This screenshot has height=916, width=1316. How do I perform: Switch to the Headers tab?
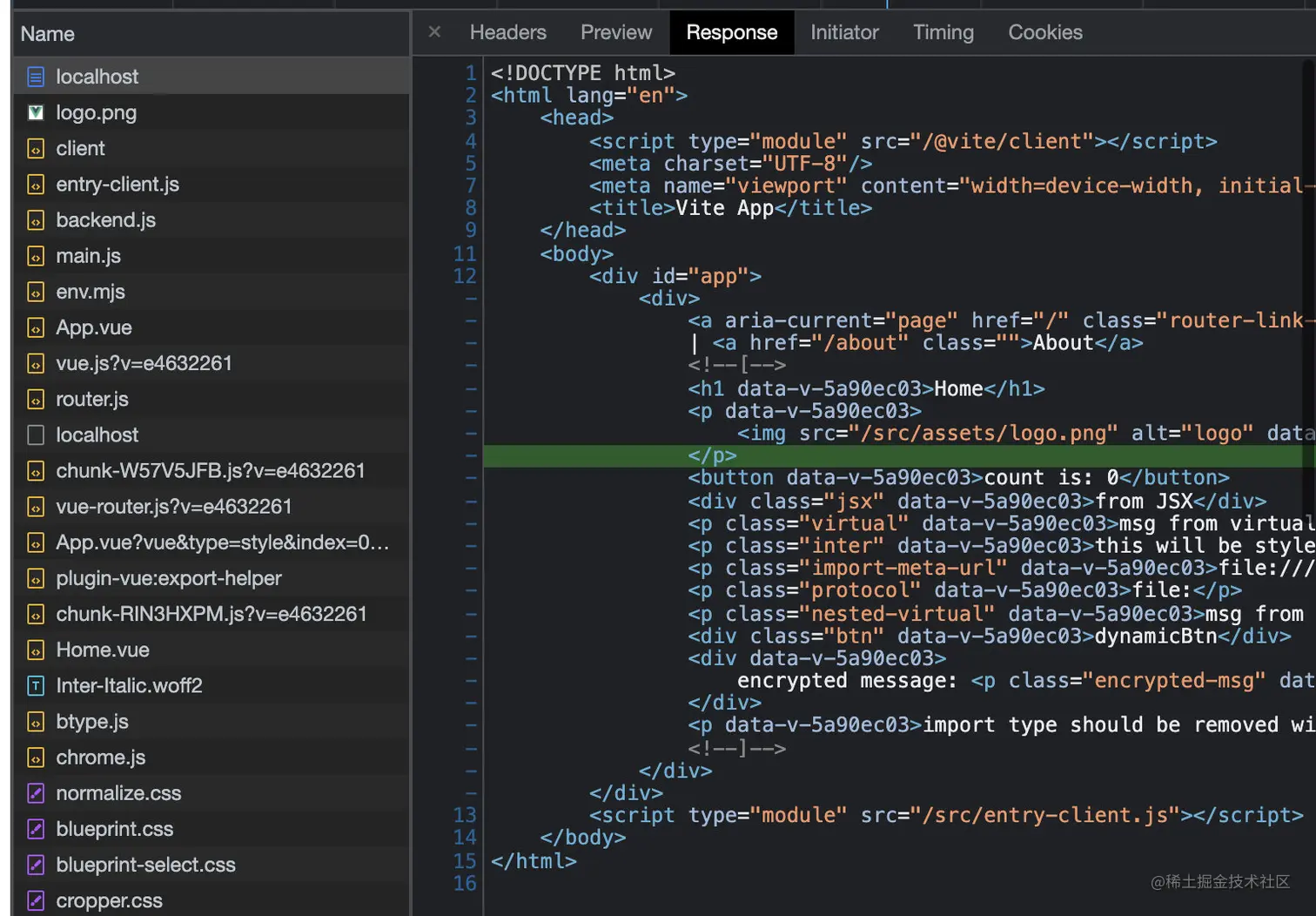point(508,32)
